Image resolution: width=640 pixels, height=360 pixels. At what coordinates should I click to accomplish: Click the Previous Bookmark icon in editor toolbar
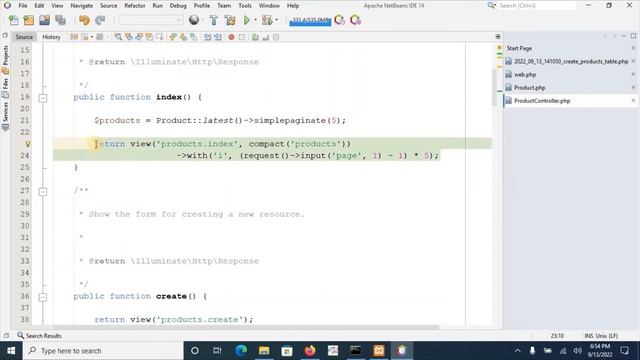[173, 37]
